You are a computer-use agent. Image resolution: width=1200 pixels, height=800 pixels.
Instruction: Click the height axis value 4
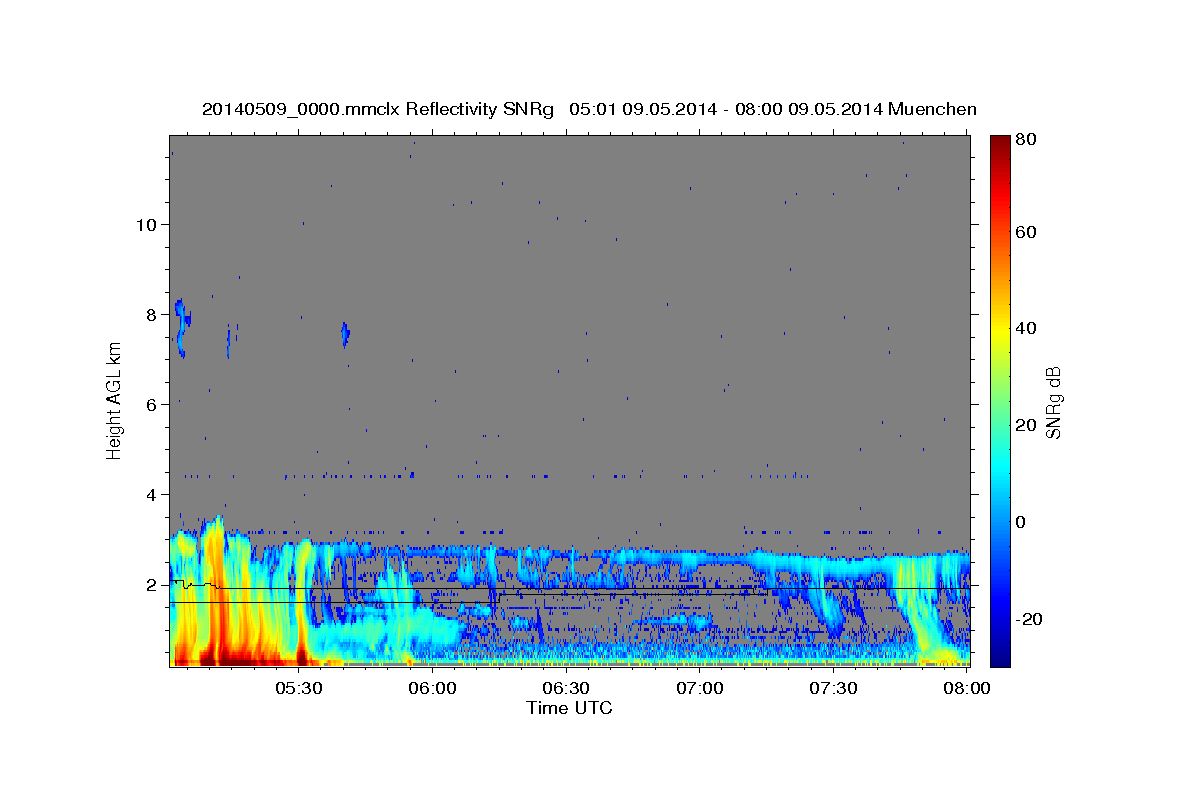pyautogui.click(x=151, y=494)
